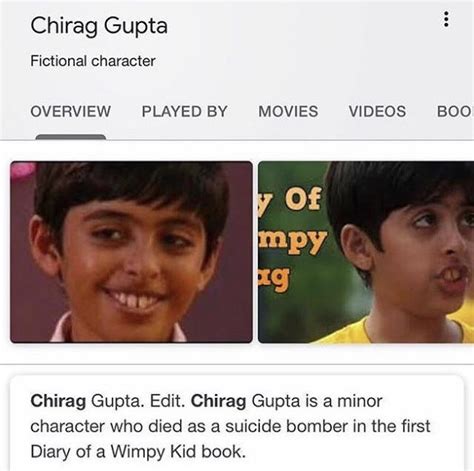Click the minor character phrase in description
Screen dimensions: 474x471
click(x=206, y=413)
